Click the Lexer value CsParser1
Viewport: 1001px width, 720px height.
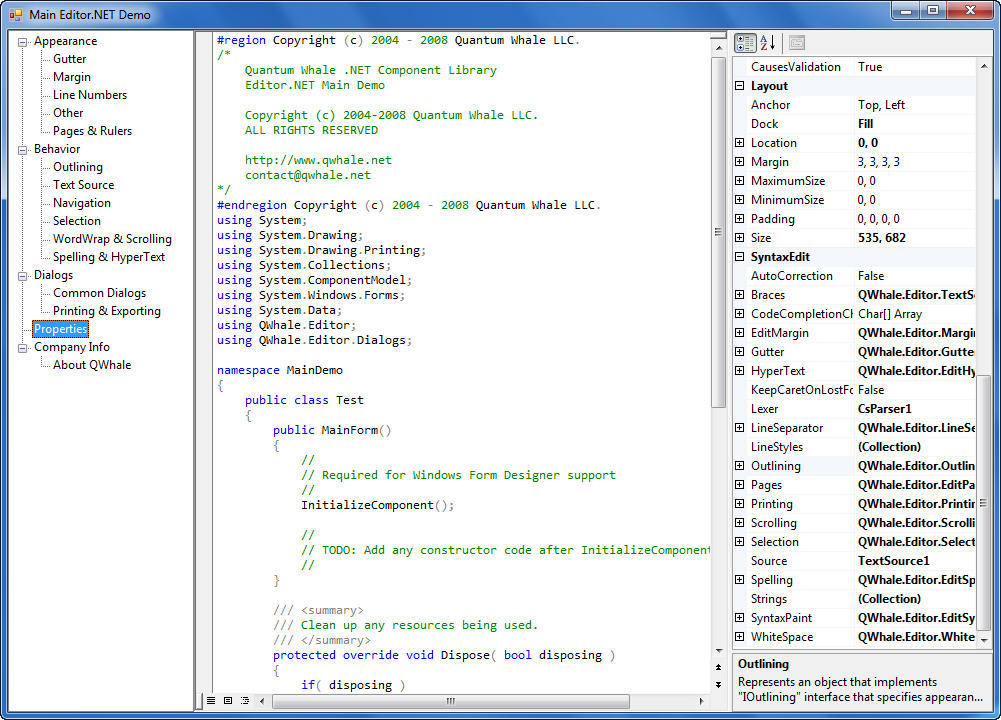[x=884, y=409]
